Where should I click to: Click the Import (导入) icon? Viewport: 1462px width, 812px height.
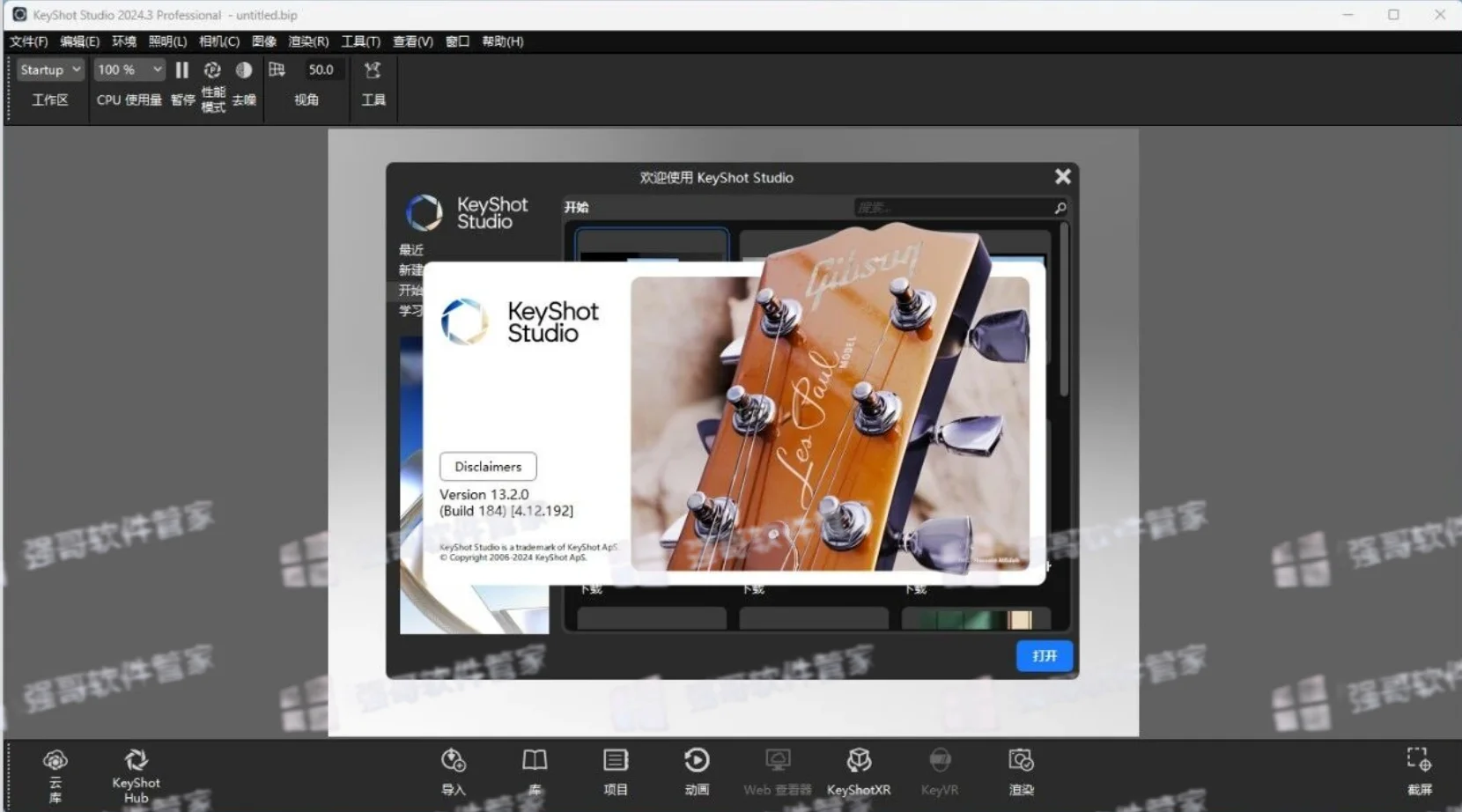pyautogui.click(x=454, y=760)
